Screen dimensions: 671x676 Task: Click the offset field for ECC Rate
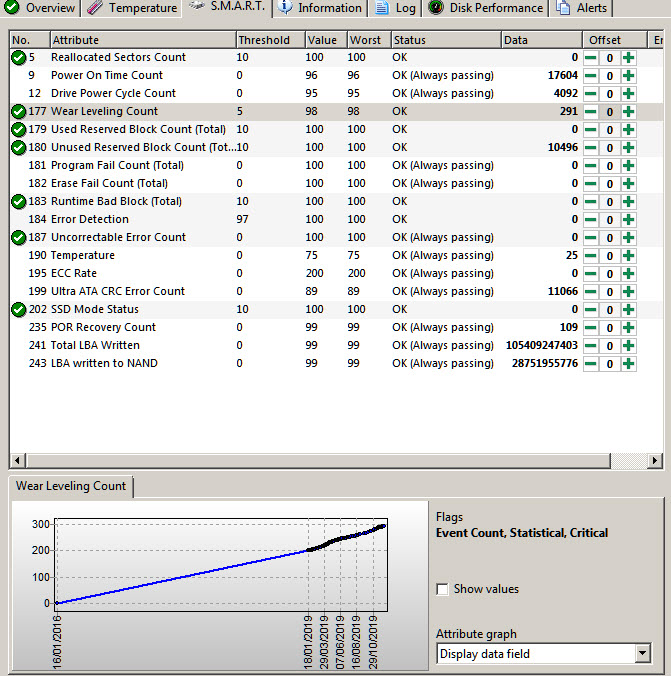coord(610,274)
